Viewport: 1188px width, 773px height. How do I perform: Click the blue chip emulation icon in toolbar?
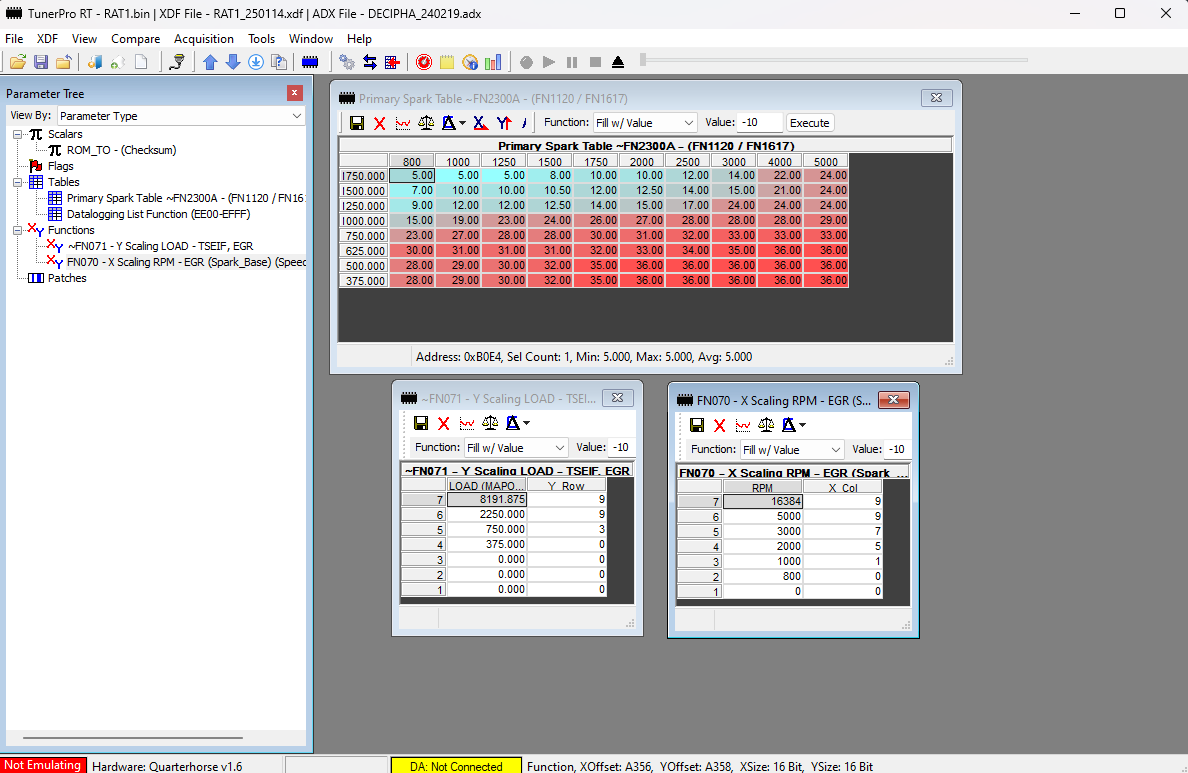point(310,62)
